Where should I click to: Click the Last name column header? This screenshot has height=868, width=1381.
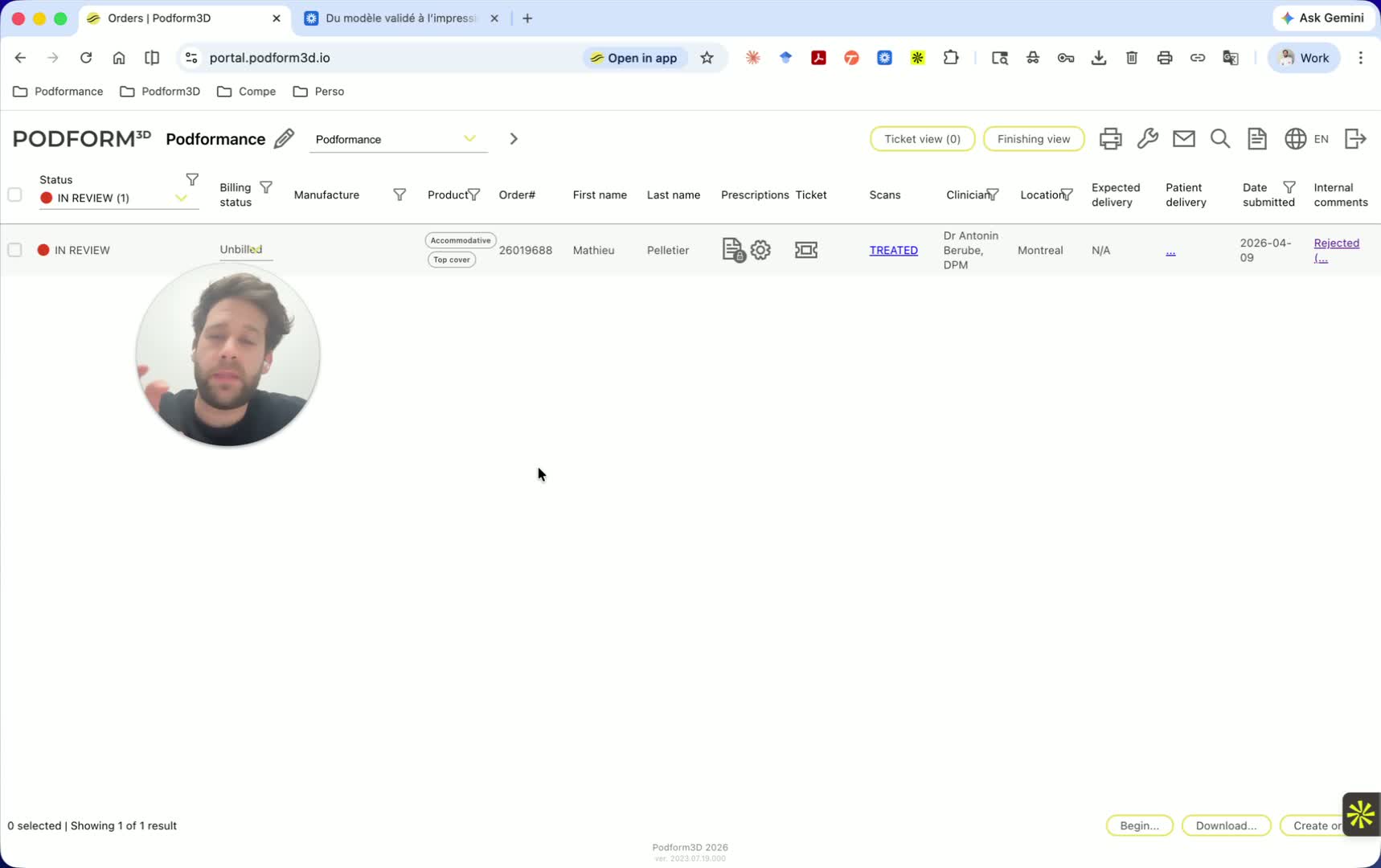(x=674, y=194)
